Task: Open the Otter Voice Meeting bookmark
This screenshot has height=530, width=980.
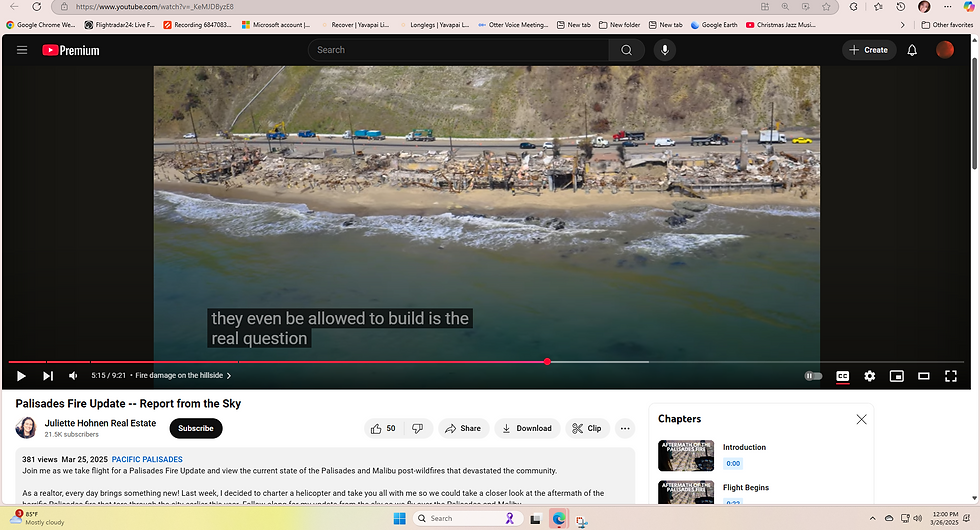Action: (512, 25)
